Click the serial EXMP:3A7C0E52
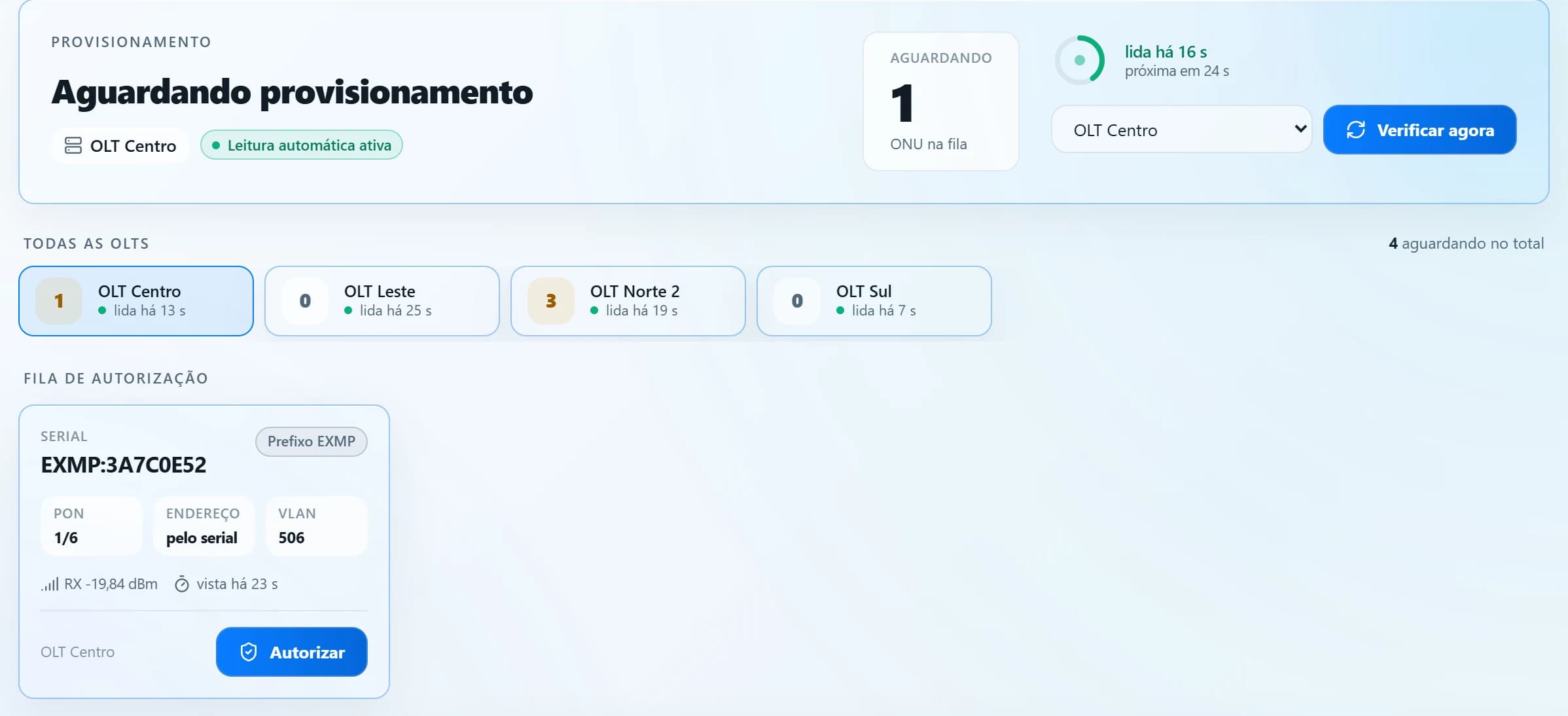Viewport: 1568px width, 716px height. click(x=124, y=465)
